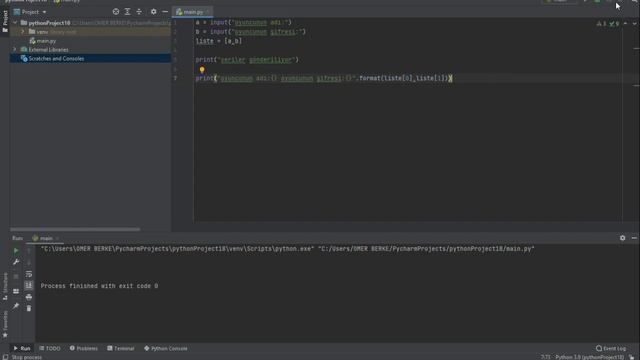Print Run console output with printer icon

pyautogui.click(x=29, y=297)
